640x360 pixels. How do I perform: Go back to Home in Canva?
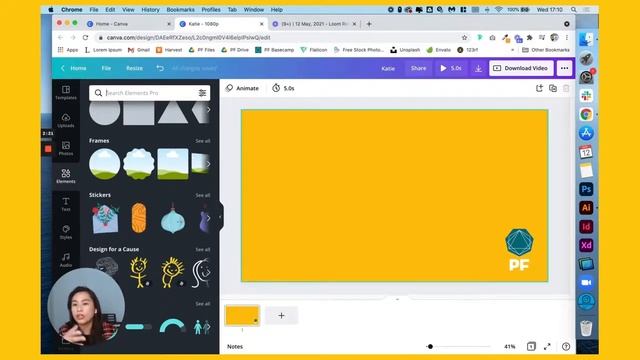(x=73, y=68)
